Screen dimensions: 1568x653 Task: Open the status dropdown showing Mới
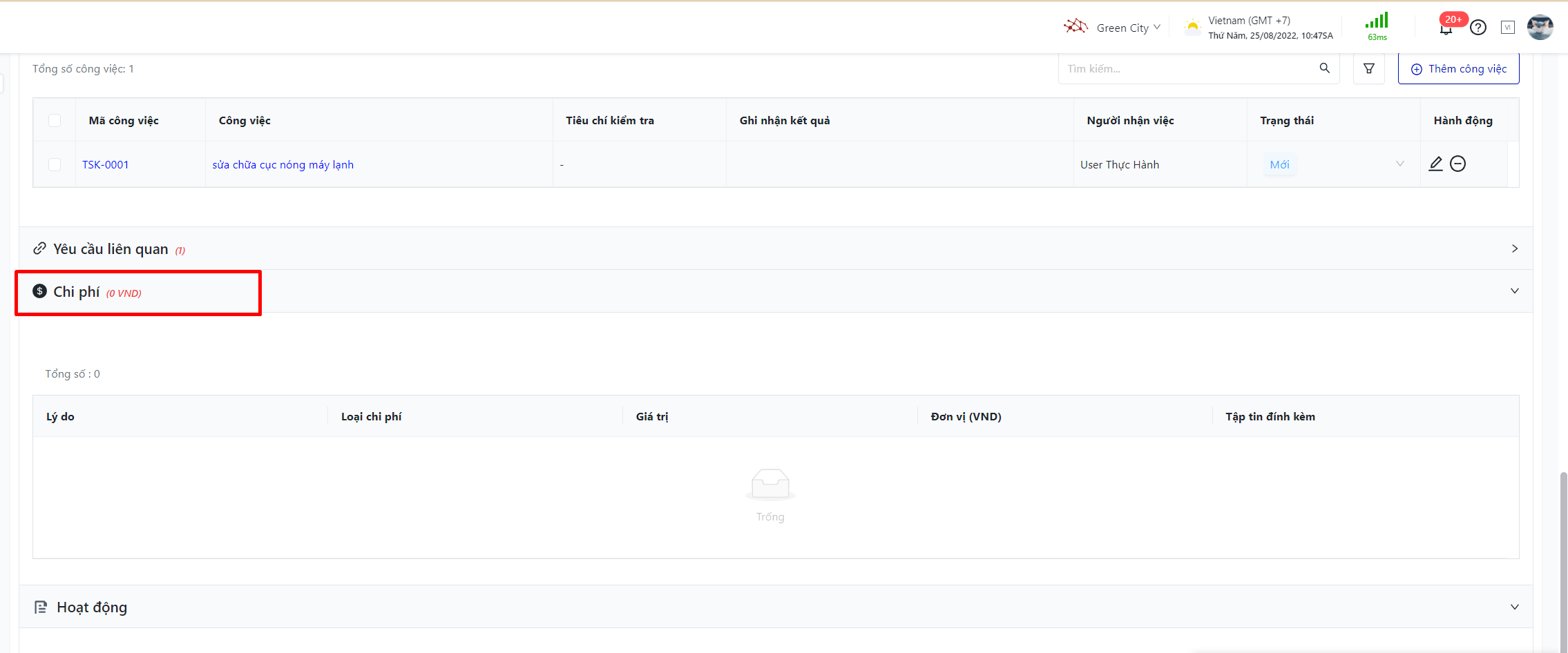click(x=1333, y=164)
